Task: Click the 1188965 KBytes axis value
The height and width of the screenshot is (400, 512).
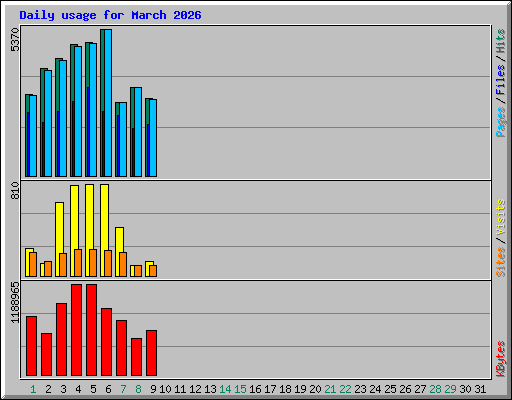Action: coord(15,303)
